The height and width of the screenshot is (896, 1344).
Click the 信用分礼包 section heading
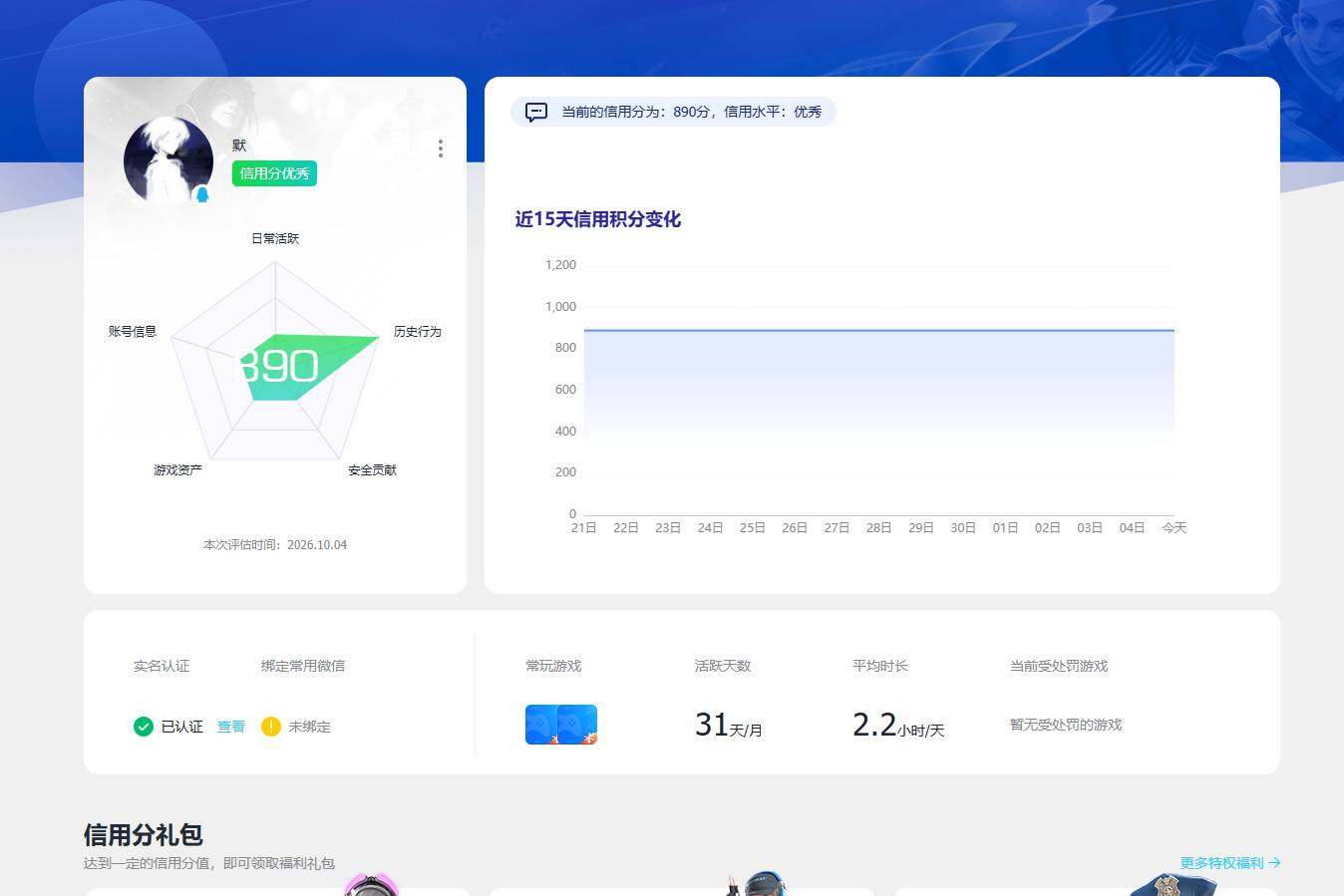144,834
